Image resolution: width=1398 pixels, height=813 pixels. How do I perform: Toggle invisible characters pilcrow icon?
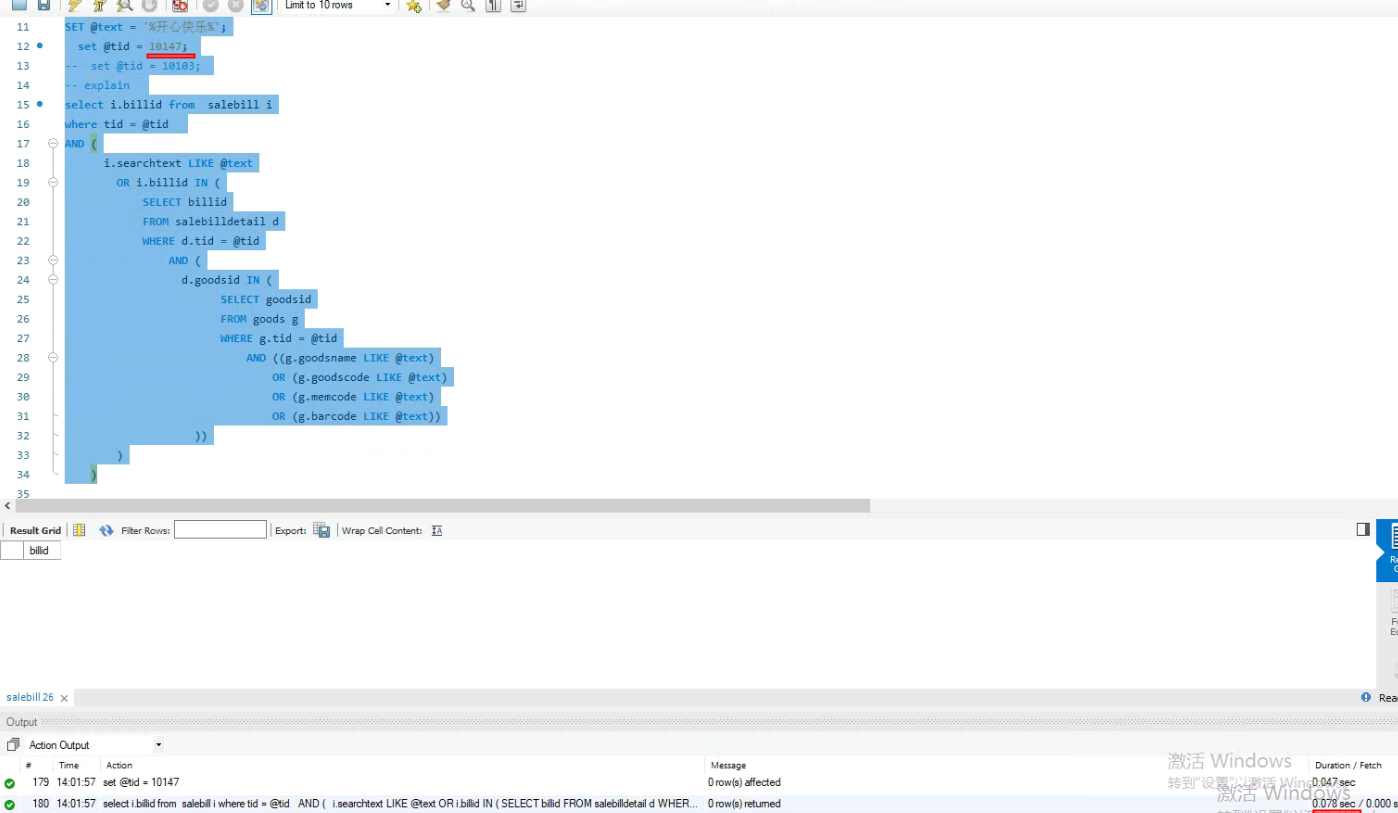click(x=493, y=5)
